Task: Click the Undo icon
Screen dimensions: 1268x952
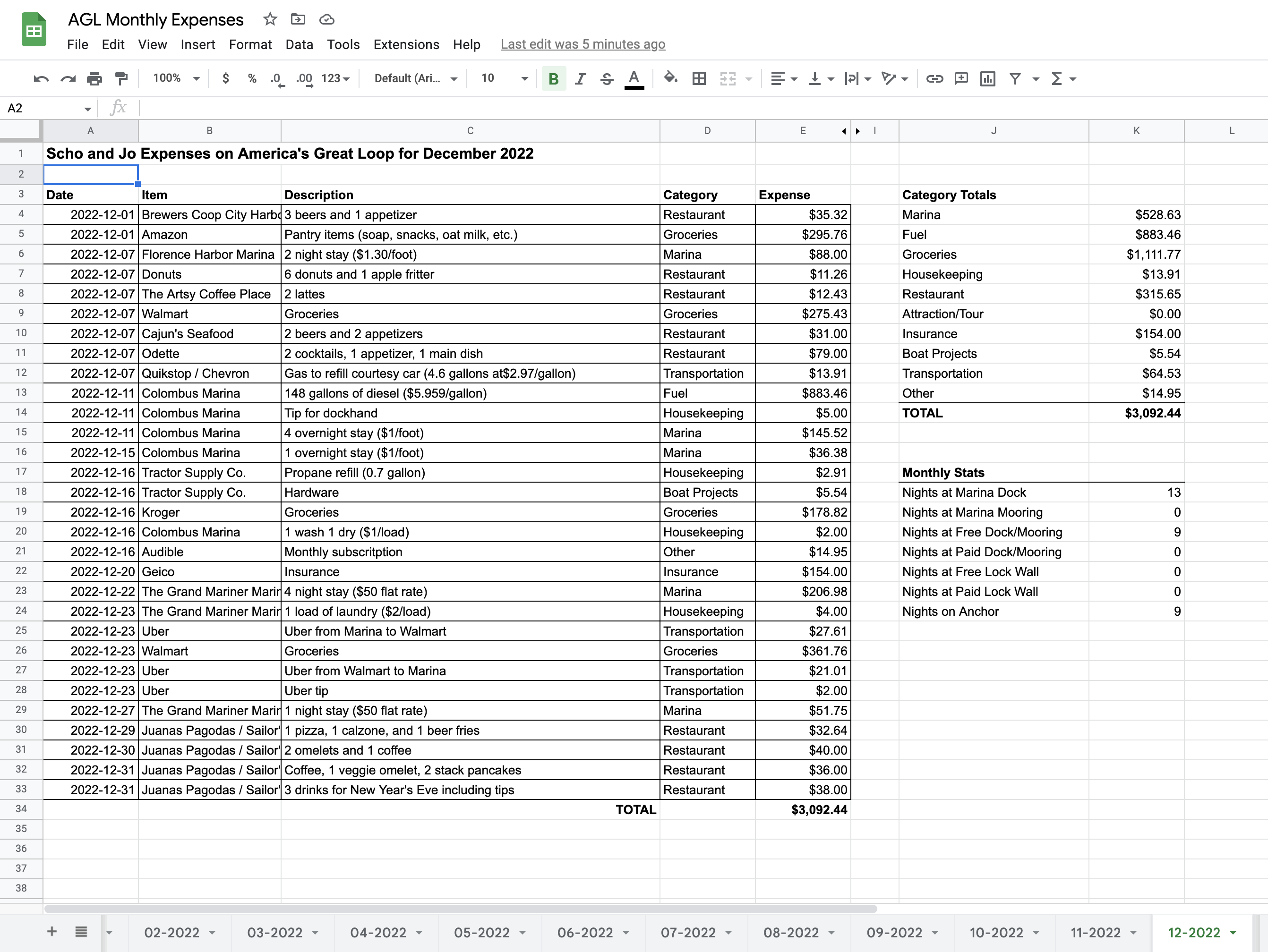Action: click(41, 78)
